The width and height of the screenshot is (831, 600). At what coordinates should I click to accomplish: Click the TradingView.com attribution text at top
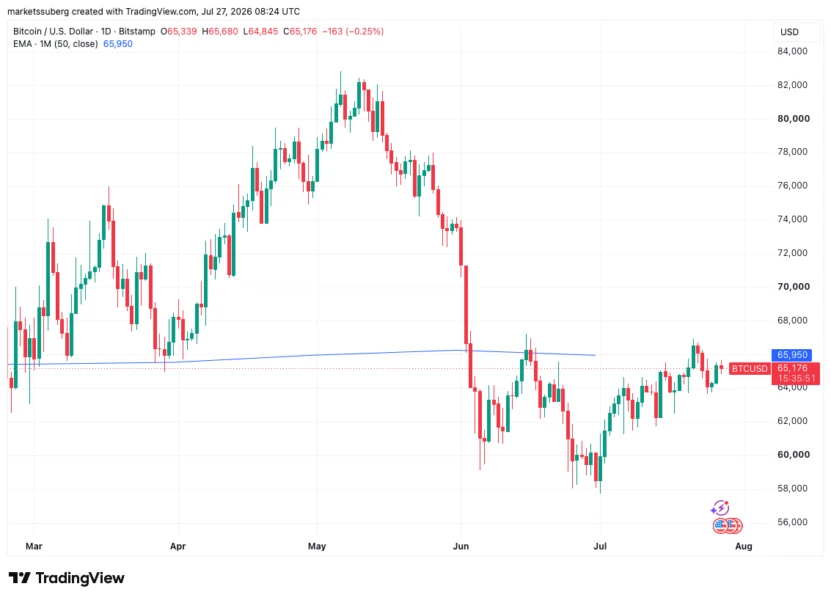[x=160, y=11]
